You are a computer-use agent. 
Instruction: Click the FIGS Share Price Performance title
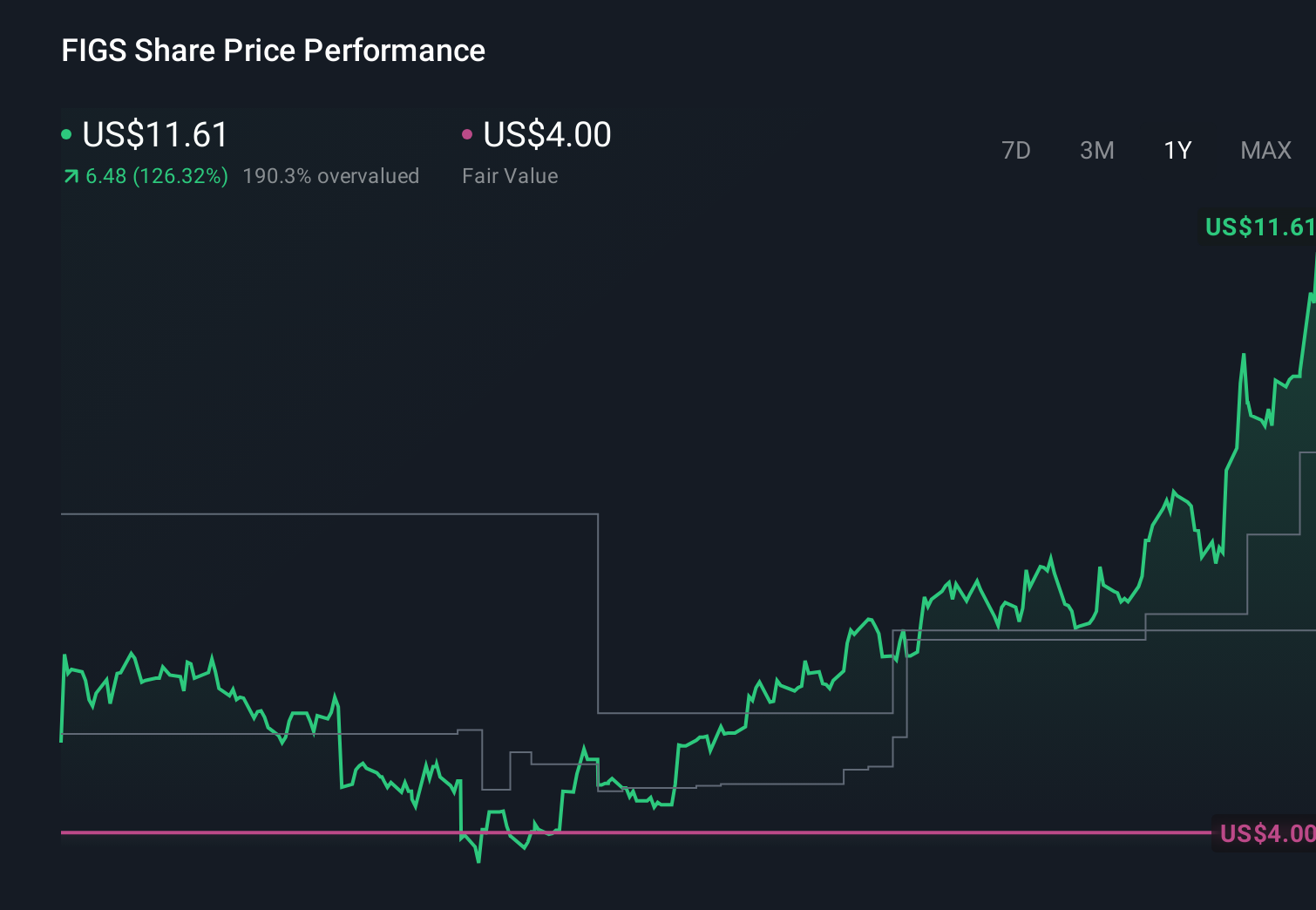click(273, 50)
